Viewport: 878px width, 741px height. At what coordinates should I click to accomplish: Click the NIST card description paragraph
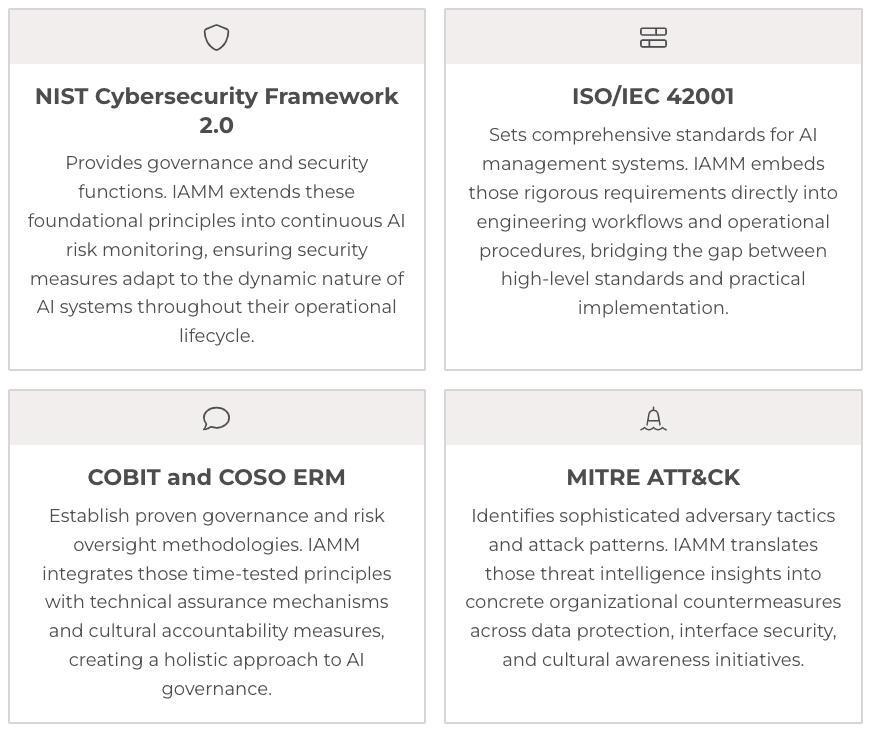pyautogui.click(x=216, y=249)
